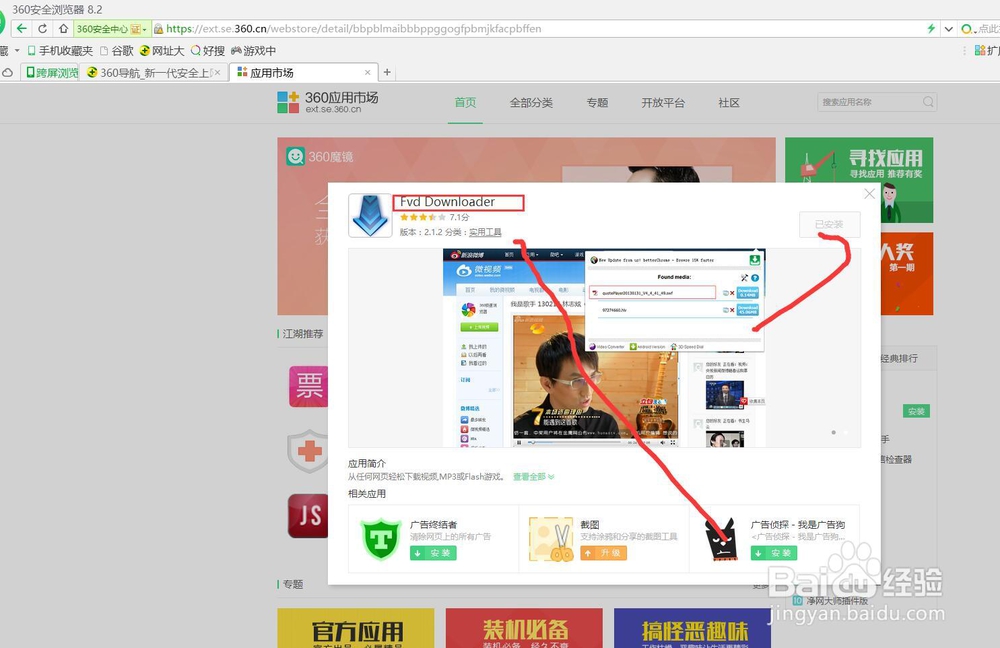Click the Fvd Downloader app icon
1000x648 pixels.
click(x=370, y=216)
